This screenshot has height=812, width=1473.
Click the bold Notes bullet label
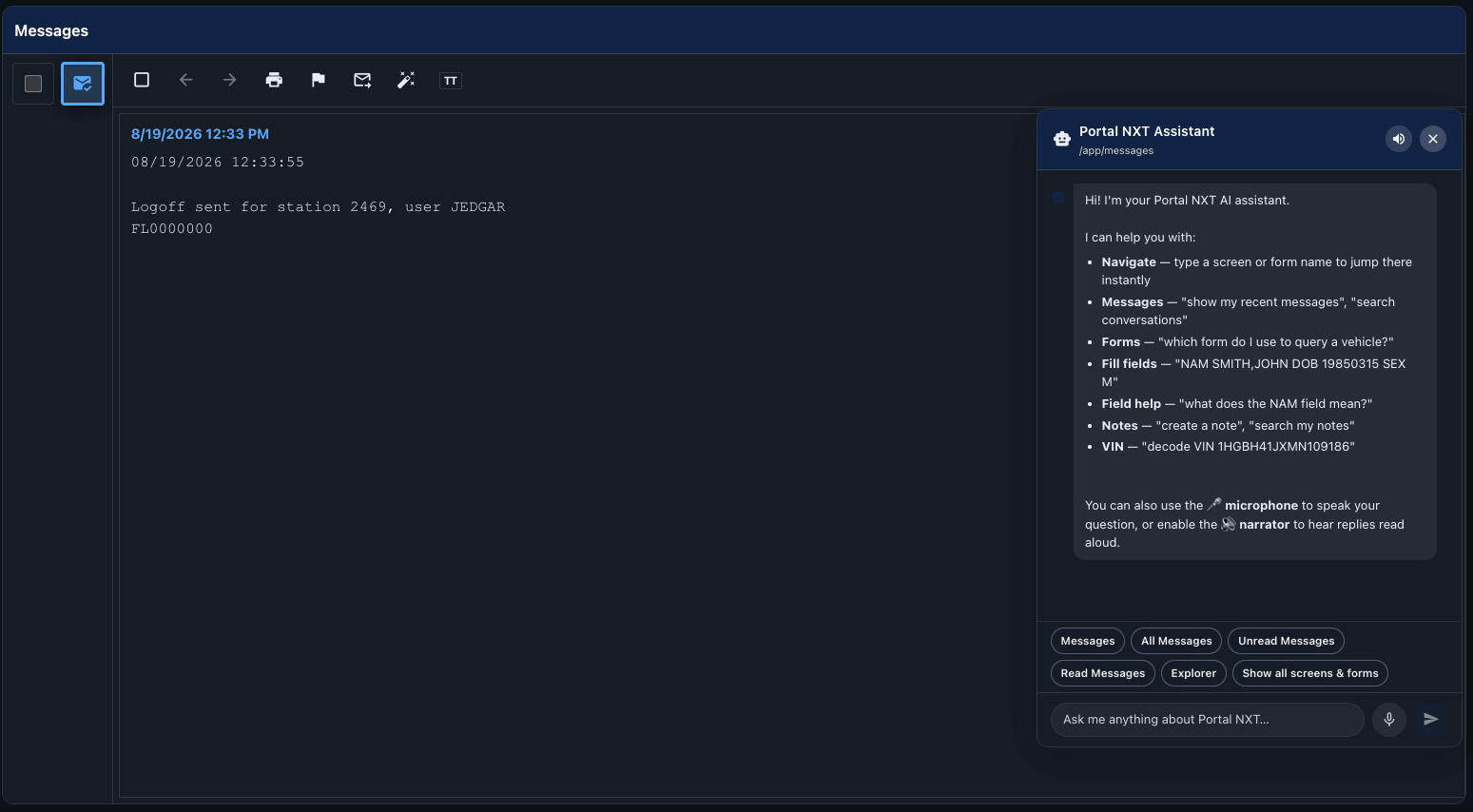[1120, 426]
